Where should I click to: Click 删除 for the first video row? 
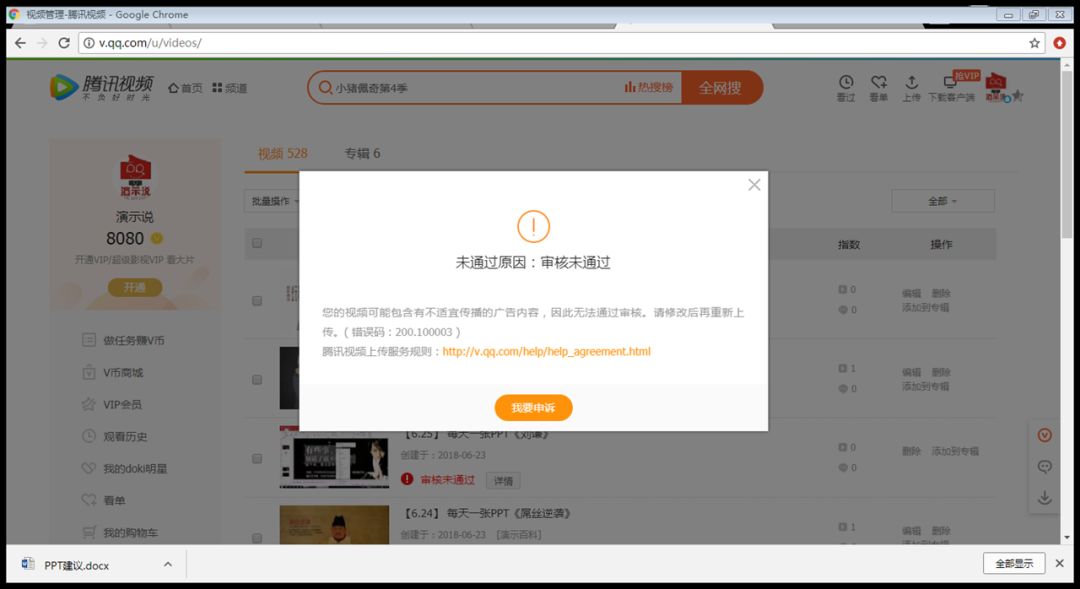point(941,293)
